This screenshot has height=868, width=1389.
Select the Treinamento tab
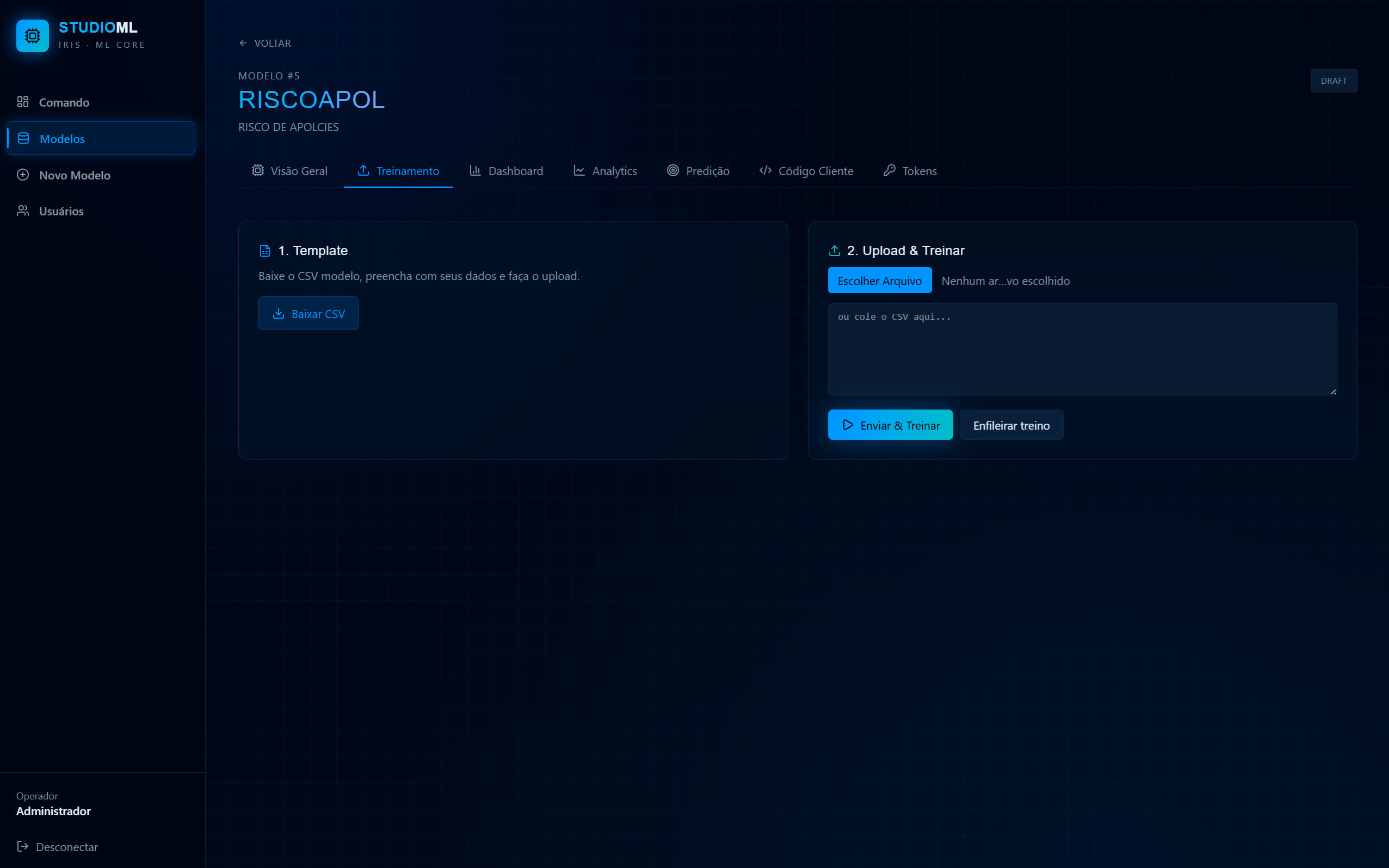(398, 171)
